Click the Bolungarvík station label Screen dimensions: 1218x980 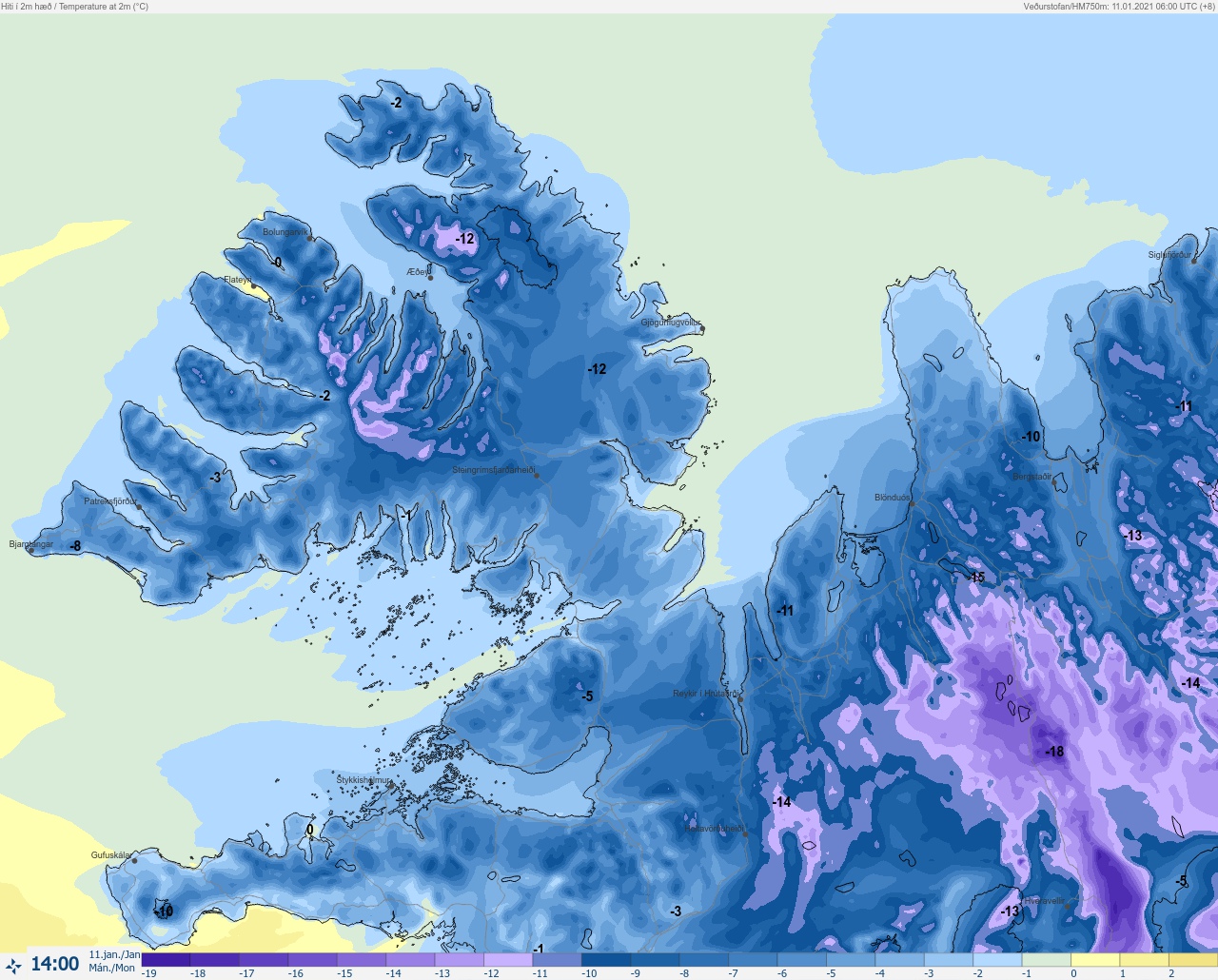(285, 232)
